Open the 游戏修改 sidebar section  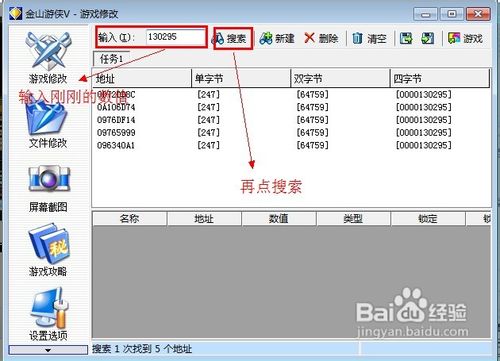[x=48, y=57]
